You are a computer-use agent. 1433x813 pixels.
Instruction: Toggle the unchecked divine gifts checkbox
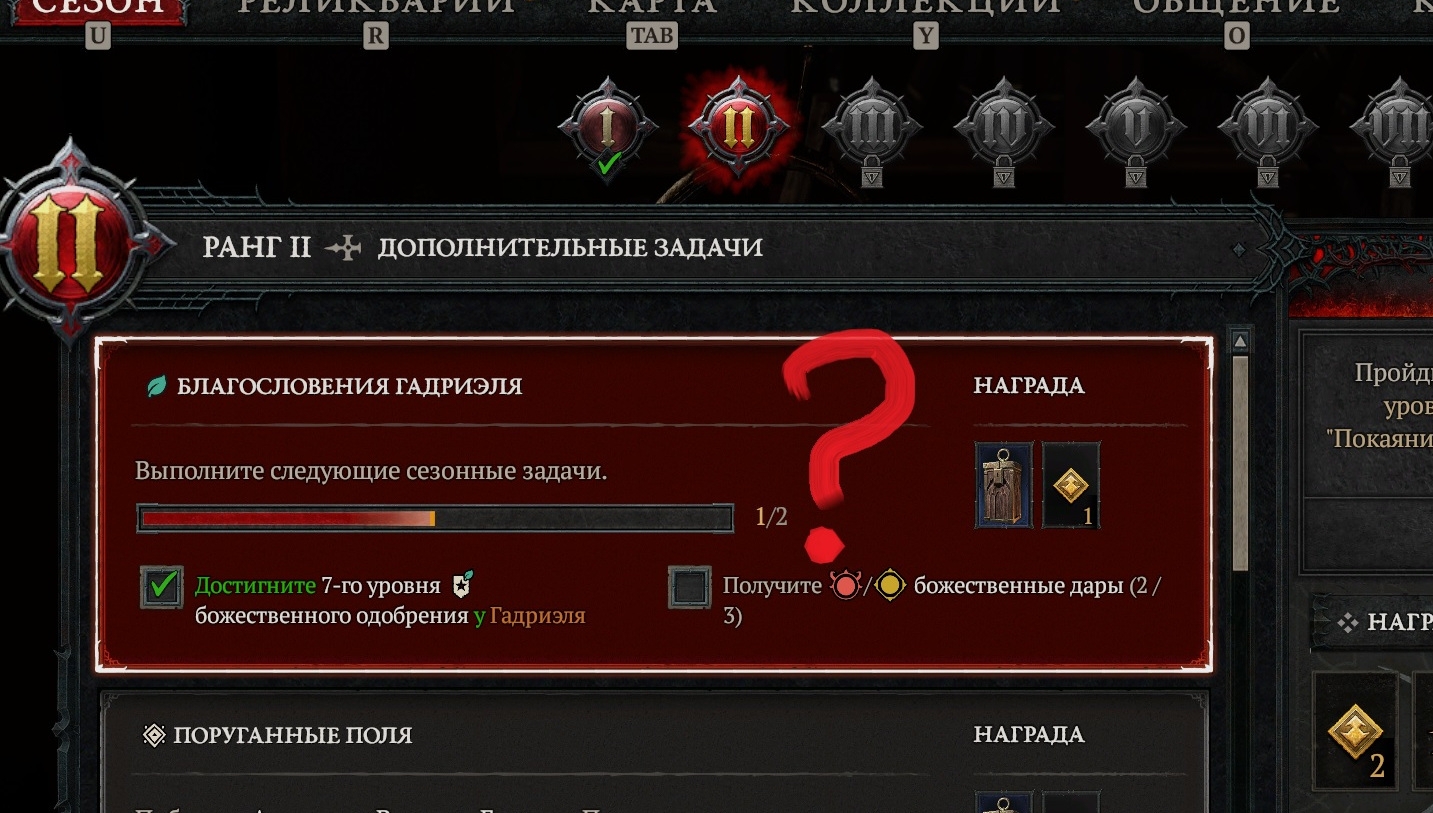tap(690, 587)
